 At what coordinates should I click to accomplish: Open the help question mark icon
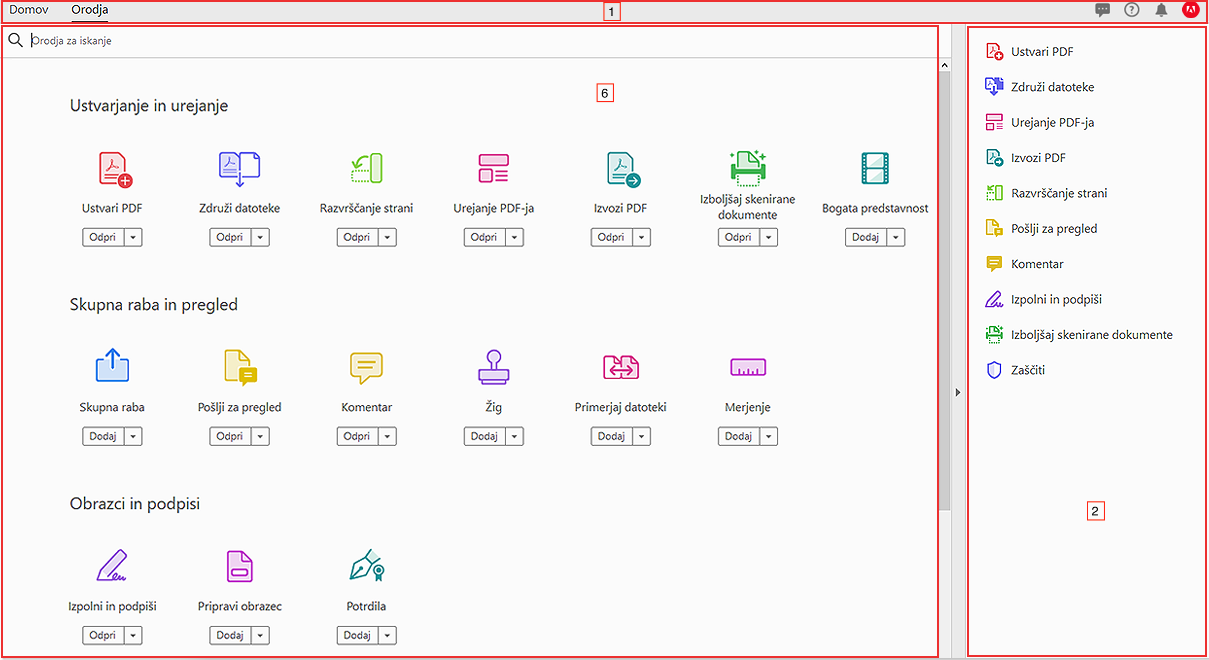(x=1132, y=10)
